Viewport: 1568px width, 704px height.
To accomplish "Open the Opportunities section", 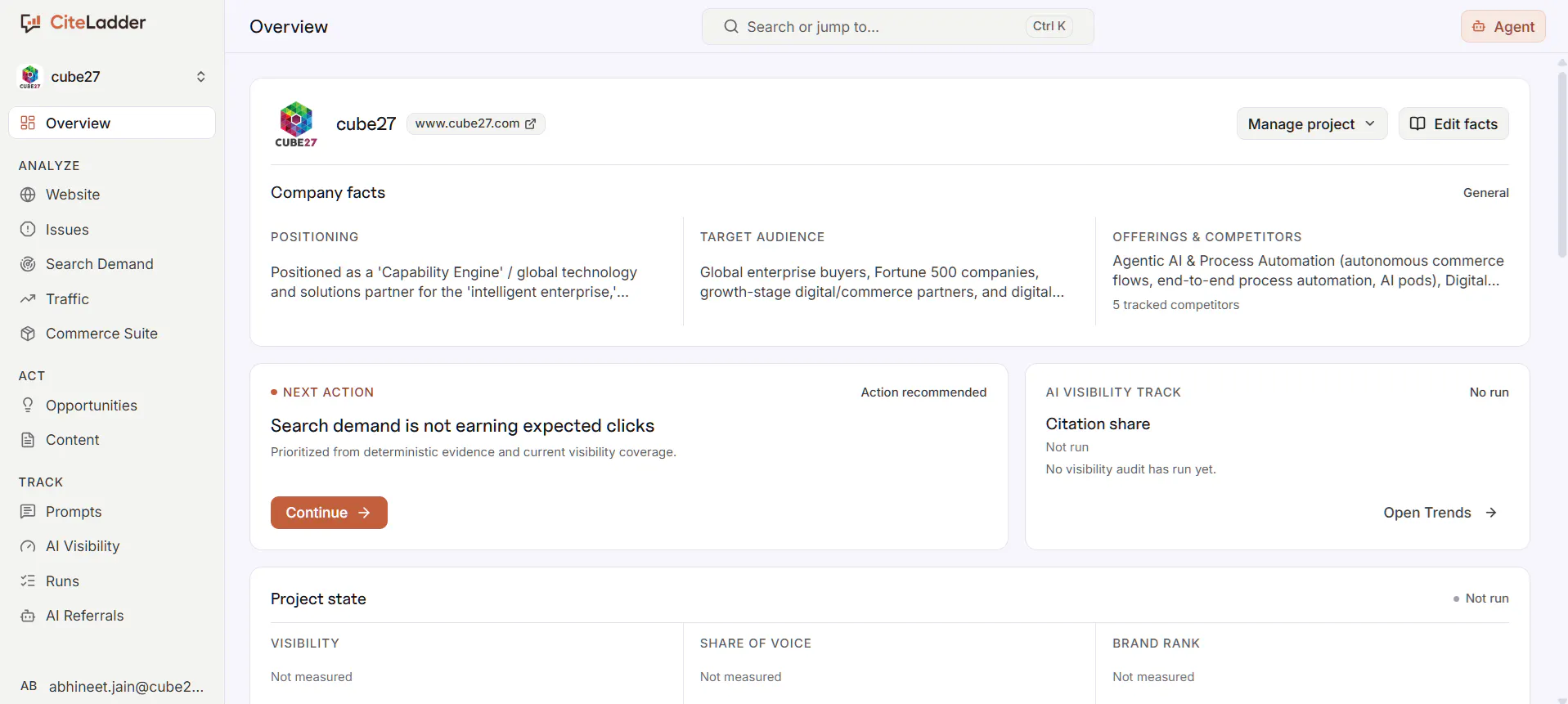I will (112, 406).
